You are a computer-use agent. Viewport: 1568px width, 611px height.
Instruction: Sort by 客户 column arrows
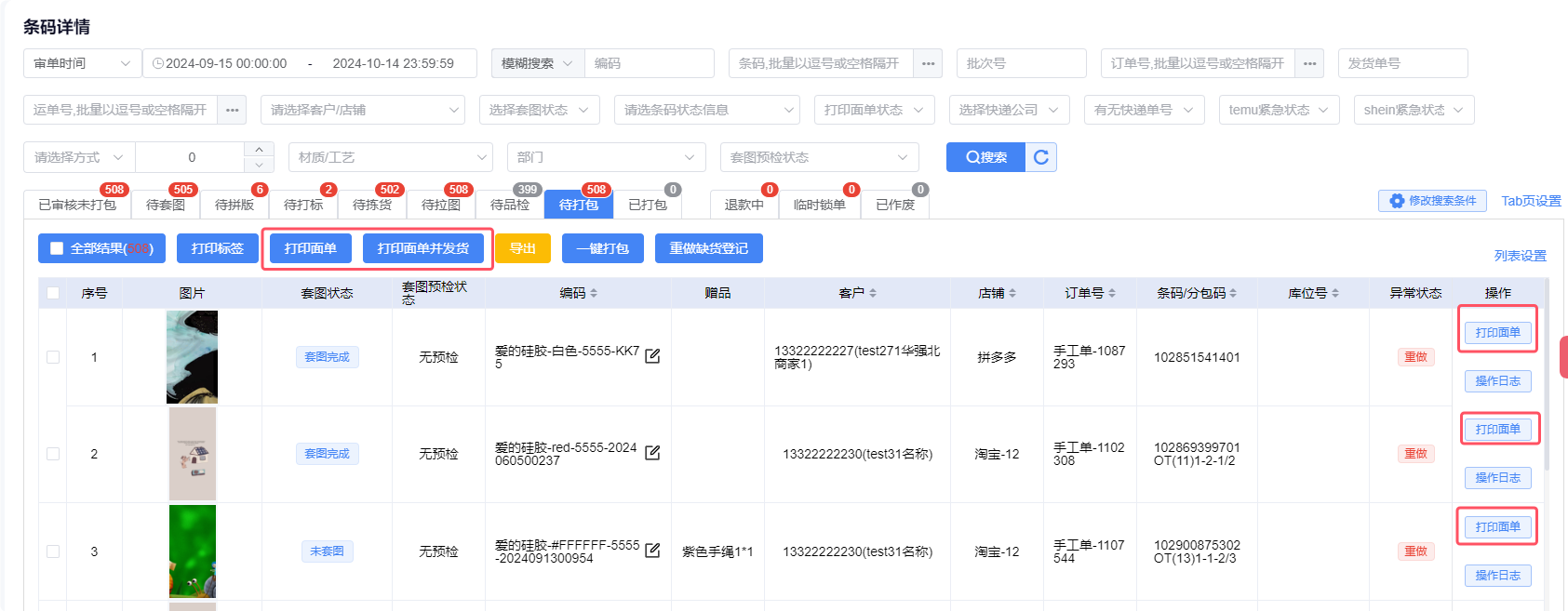coord(873,293)
